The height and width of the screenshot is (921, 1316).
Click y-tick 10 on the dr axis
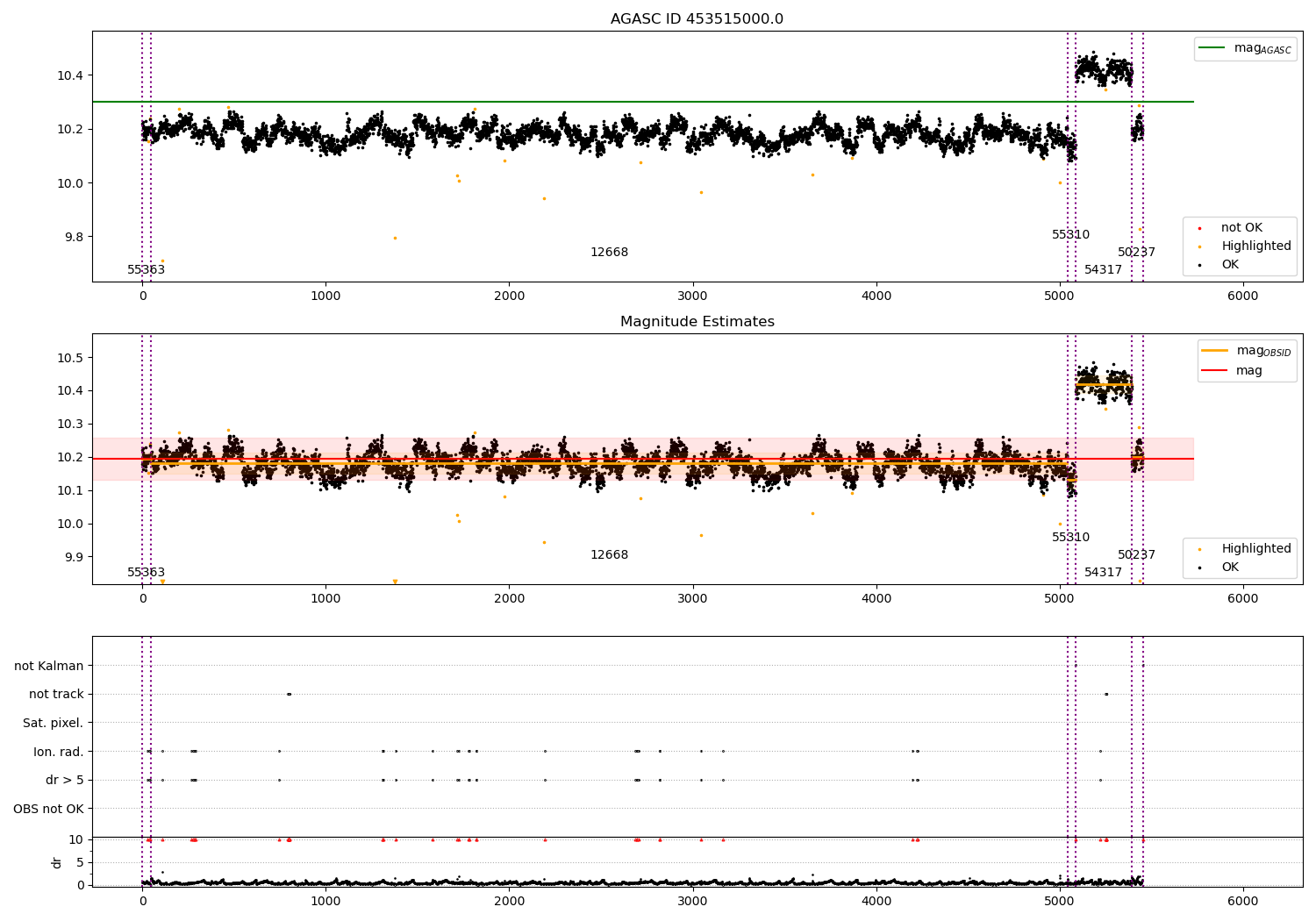pyautogui.click(x=76, y=839)
